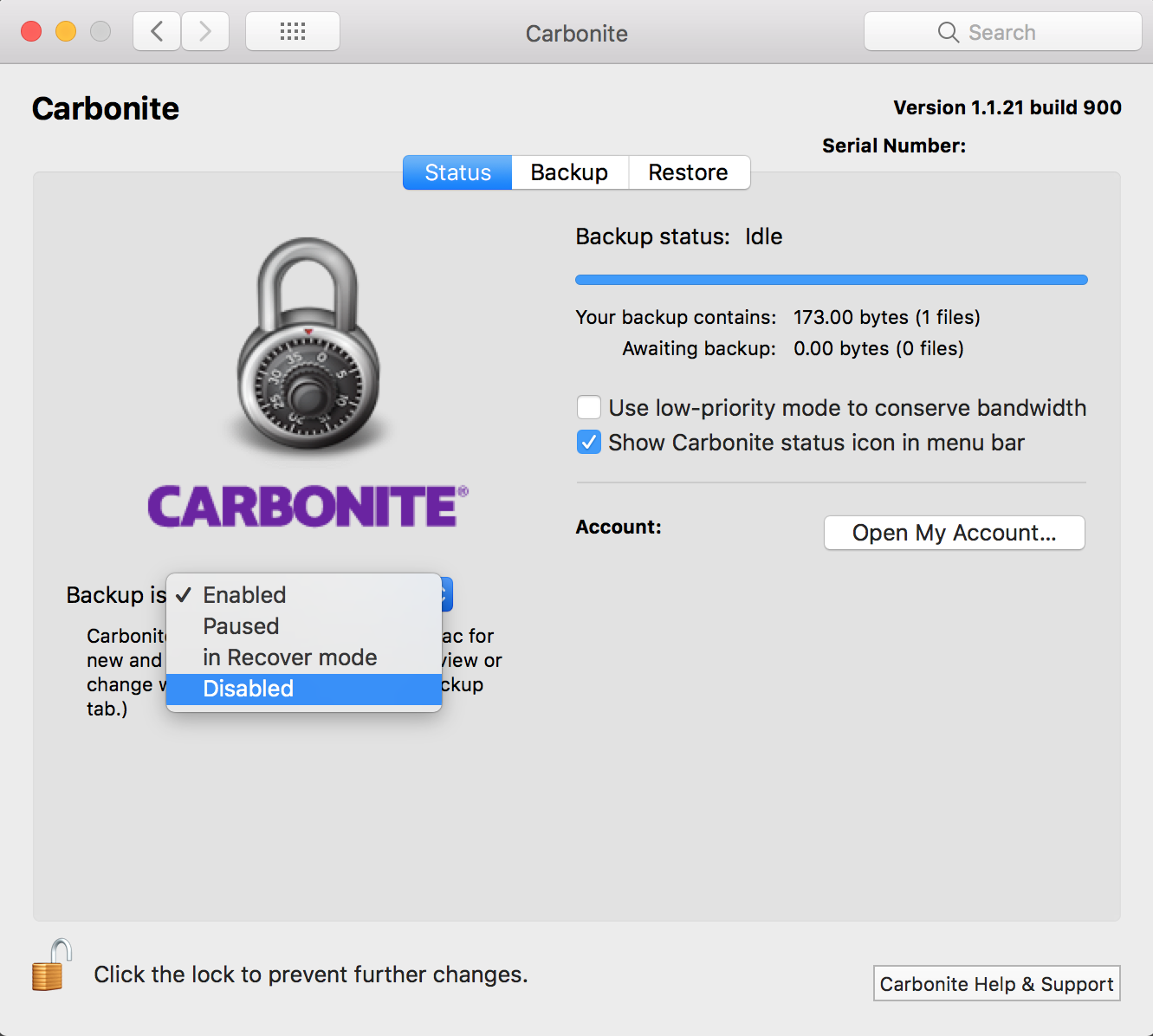Open Carbonite Help & Support
The image size is (1153, 1036).
996,984
